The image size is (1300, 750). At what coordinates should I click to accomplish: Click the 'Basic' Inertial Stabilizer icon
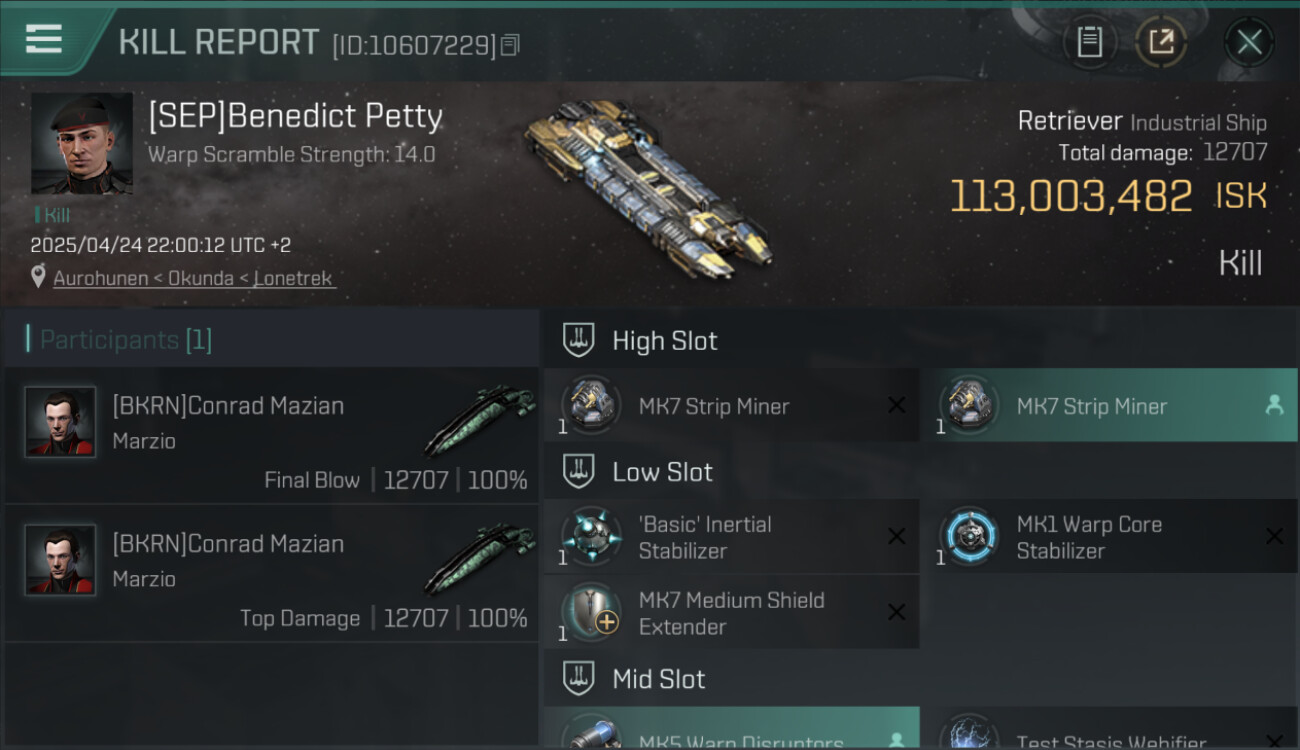[x=591, y=536]
